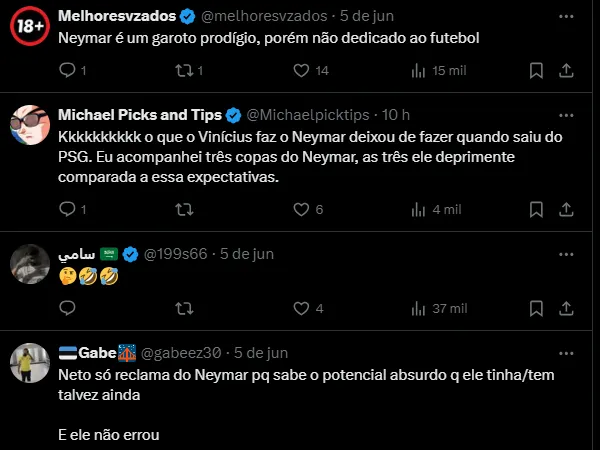Image resolution: width=600 pixels, height=450 pixels.
Task: Retweet the Michael Picks and Tips post
Action: pos(184,209)
